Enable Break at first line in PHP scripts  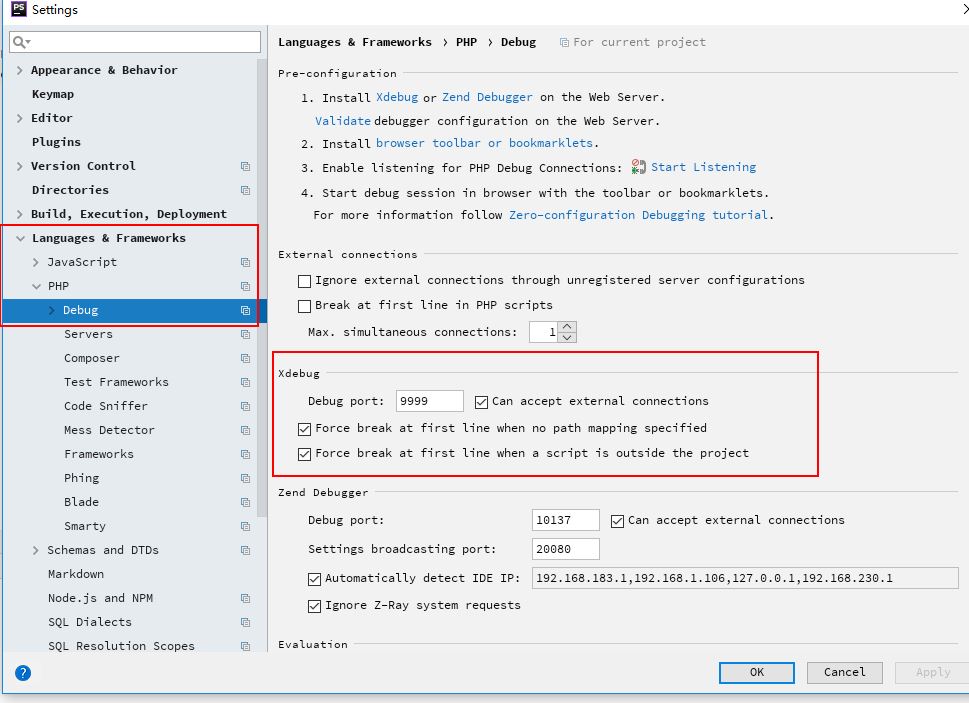305,306
